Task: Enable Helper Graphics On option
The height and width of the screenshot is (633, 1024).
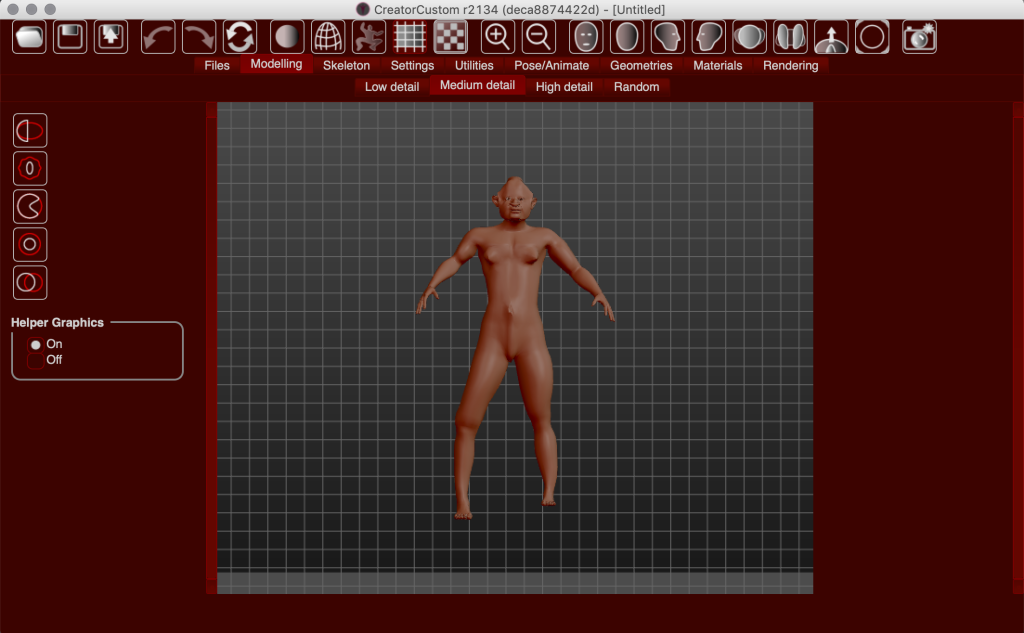Action: click(36, 343)
